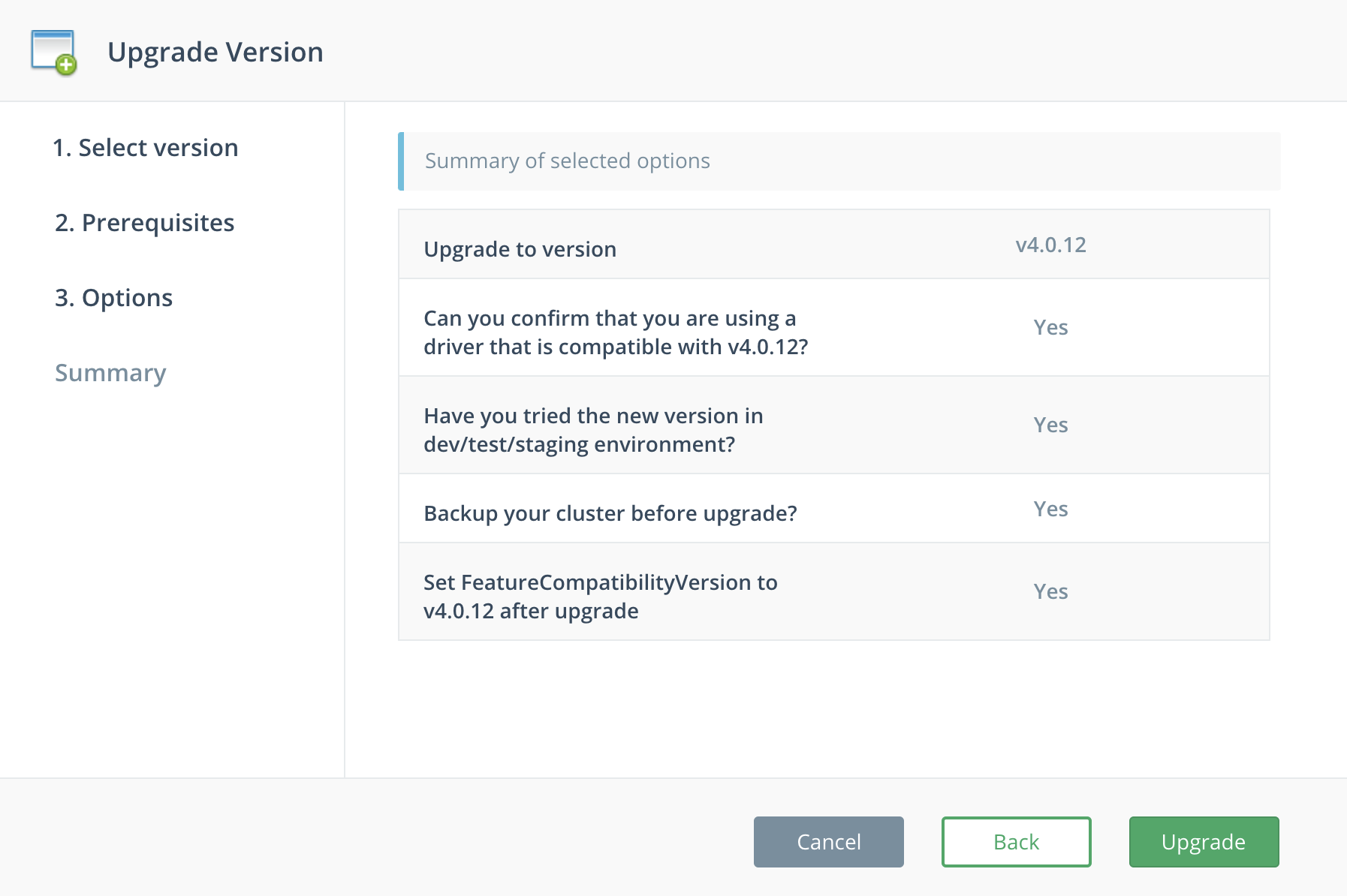Viewport: 1347px width, 896px height.
Task: Select the Upgrade to version row label
Action: pos(520,249)
